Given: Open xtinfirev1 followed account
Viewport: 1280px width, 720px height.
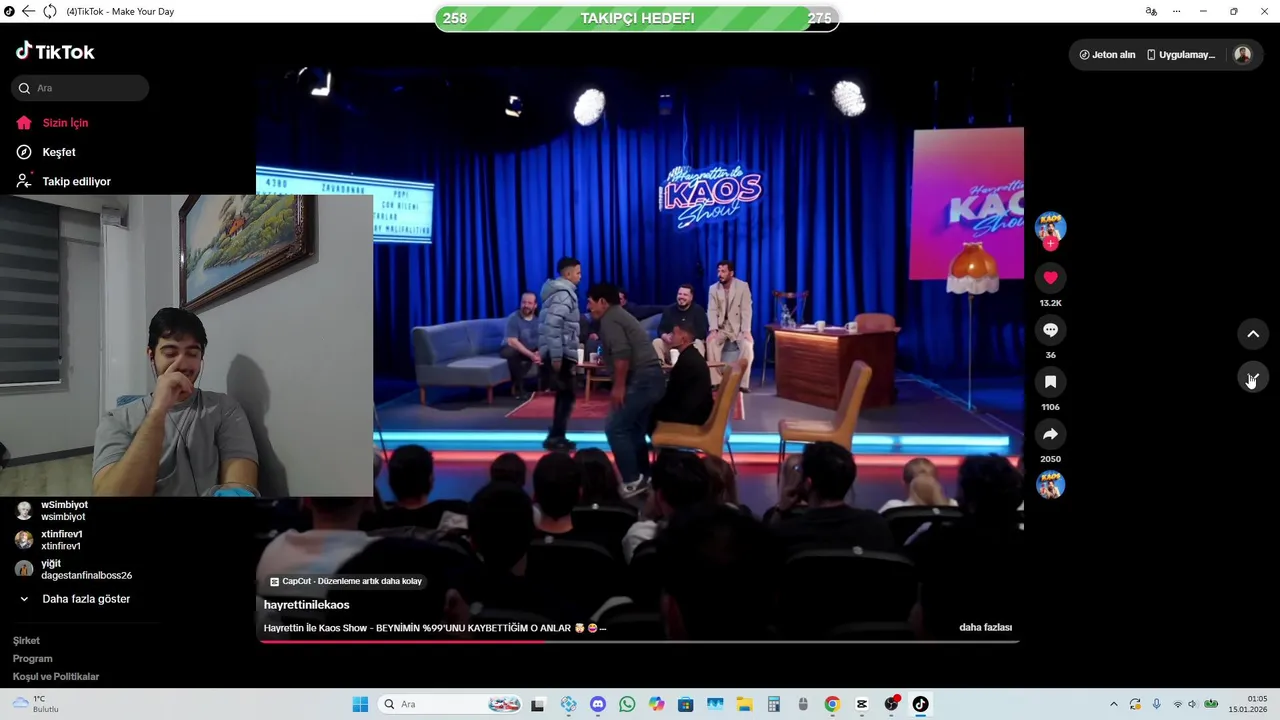Looking at the screenshot, I should 60,540.
